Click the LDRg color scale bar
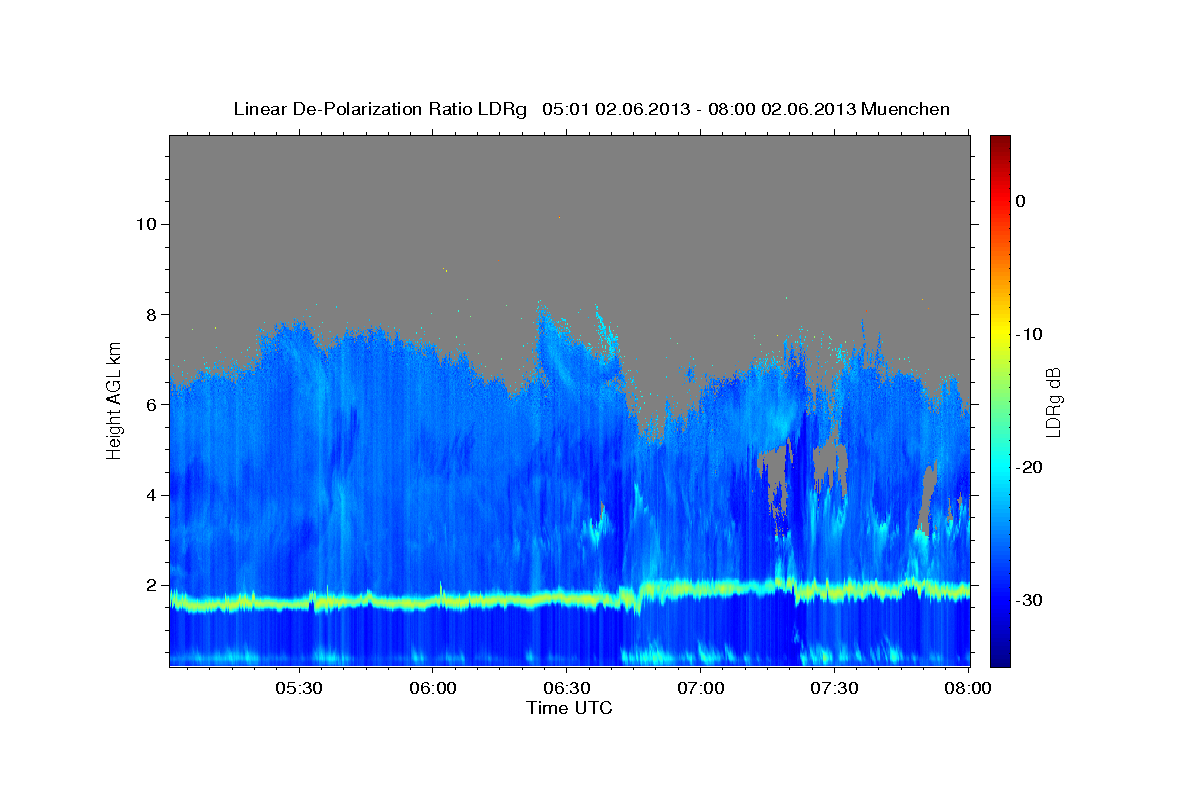Screen dimensions: 1200x800 pos(1000,401)
